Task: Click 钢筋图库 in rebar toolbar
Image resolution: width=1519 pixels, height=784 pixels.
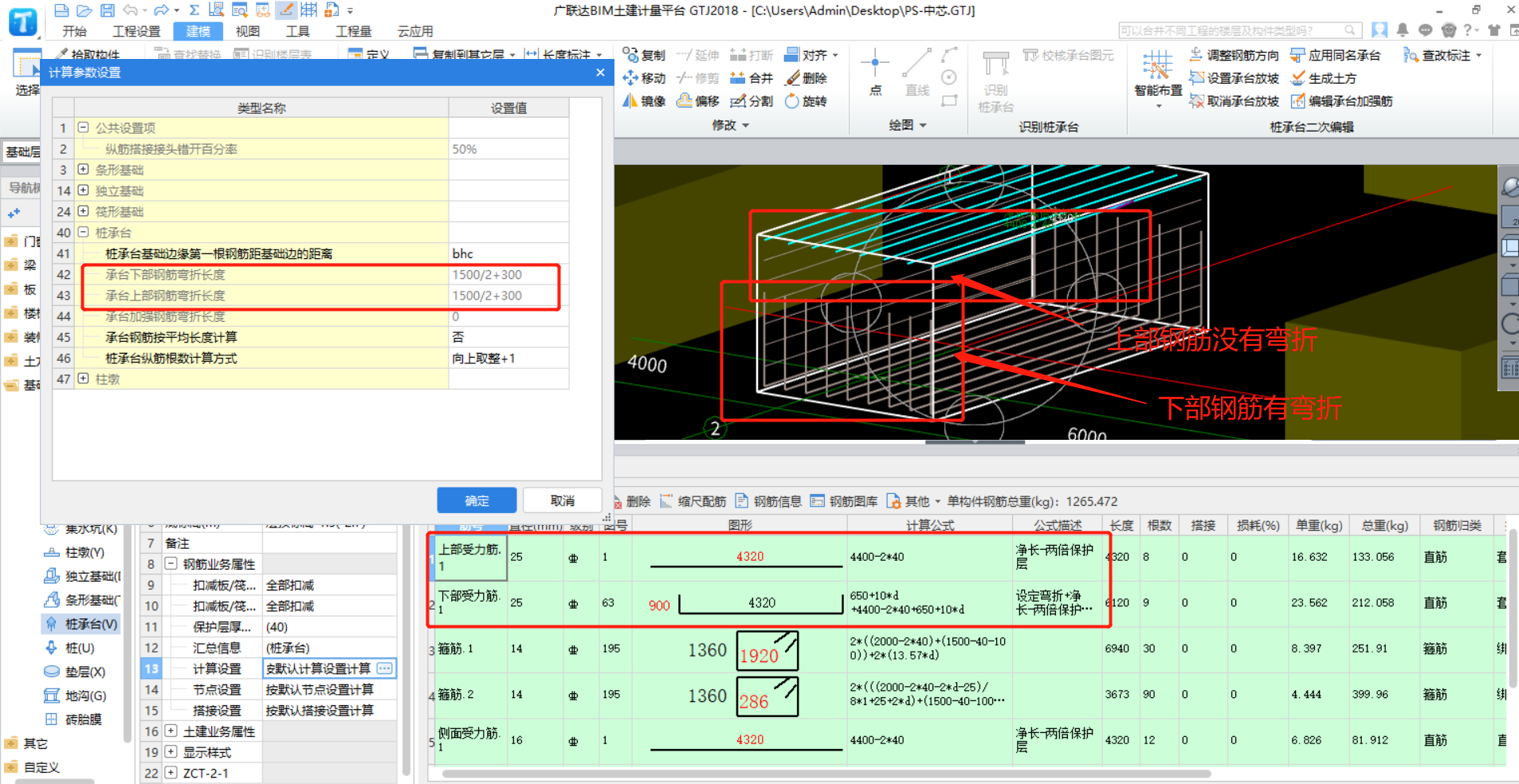Action: [x=844, y=501]
